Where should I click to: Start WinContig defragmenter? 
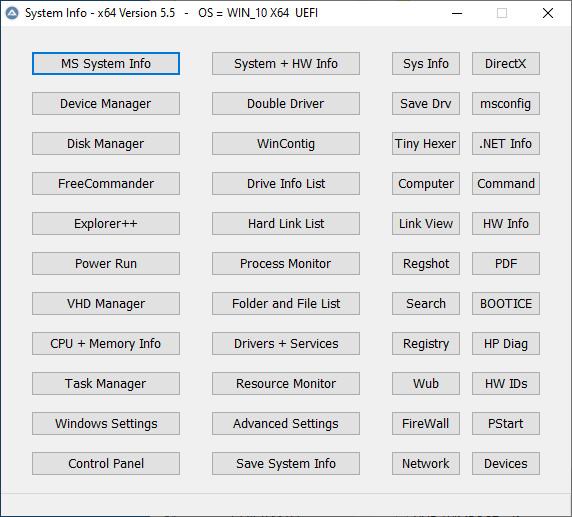coord(286,143)
